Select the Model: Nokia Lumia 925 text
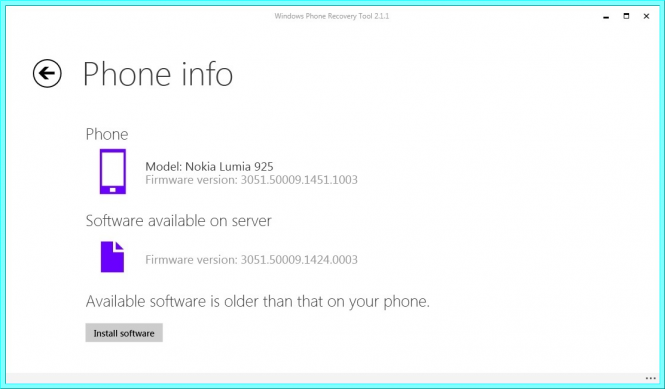The height and width of the screenshot is (389, 665). click(209, 166)
